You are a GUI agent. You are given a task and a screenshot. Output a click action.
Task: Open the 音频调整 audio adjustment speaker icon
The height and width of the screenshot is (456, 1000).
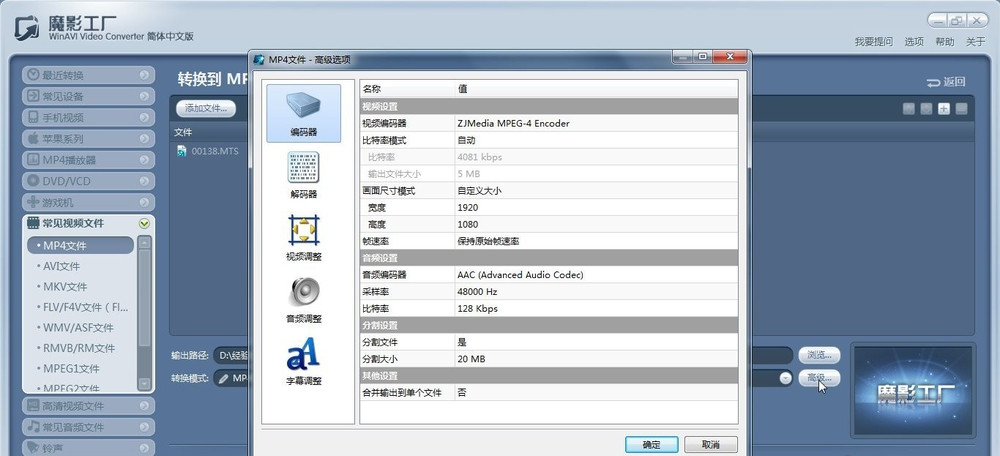pyautogui.click(x=303, y=292)
